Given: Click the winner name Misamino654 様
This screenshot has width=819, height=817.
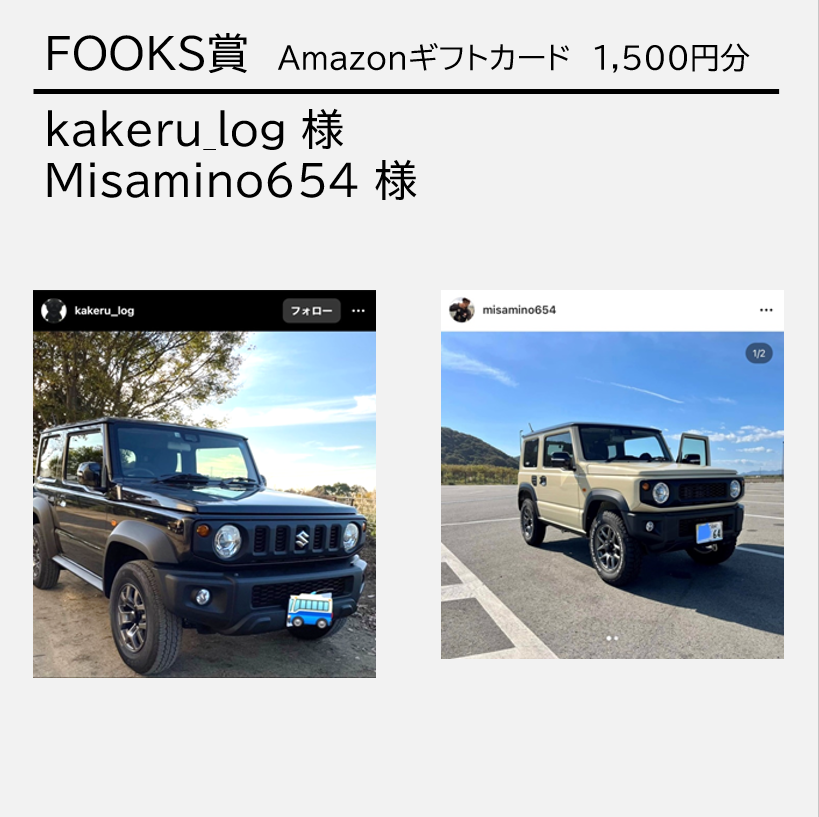Looking at the screenshot, I should tap(231, 181).
